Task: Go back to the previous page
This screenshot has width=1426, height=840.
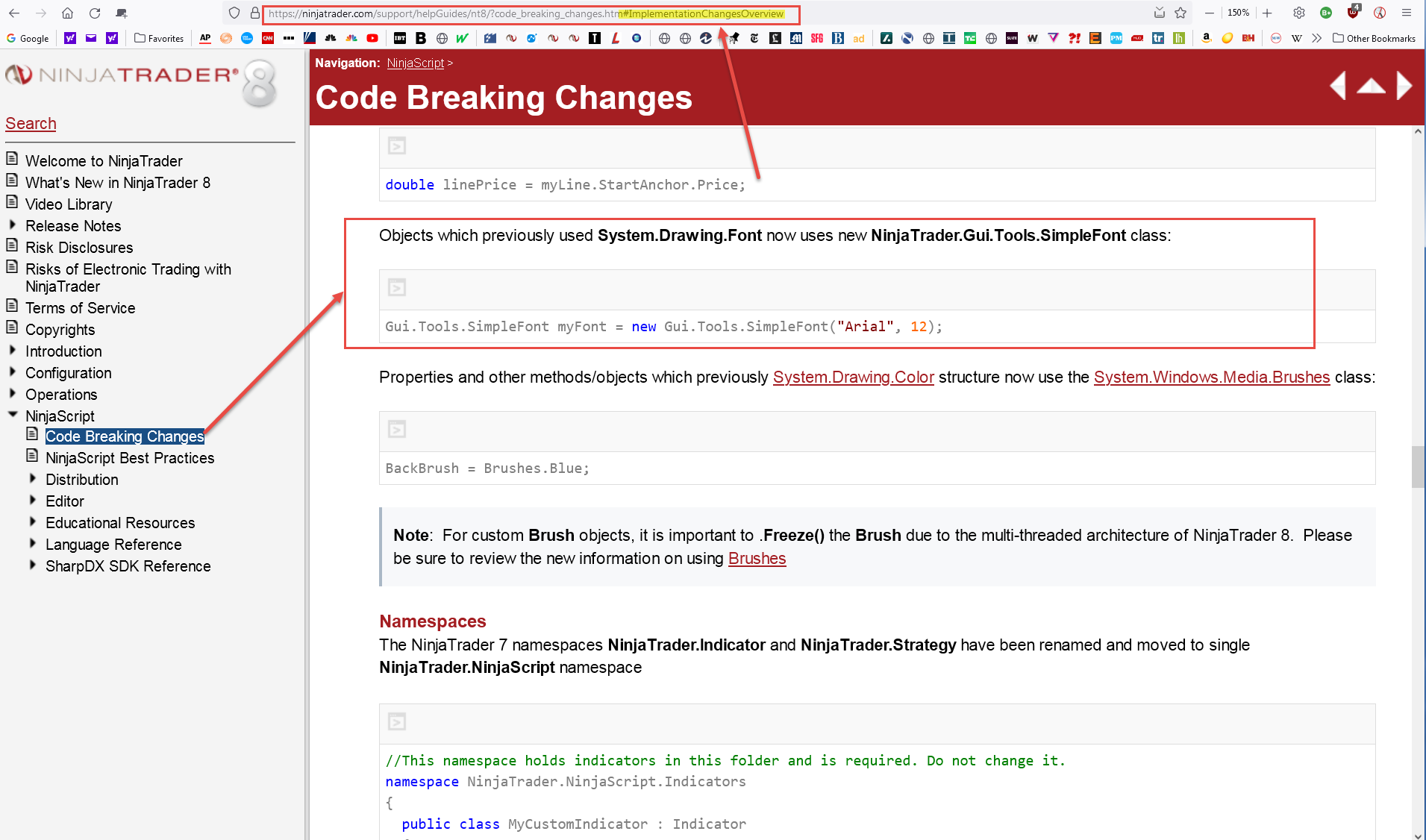Action: 14,13
